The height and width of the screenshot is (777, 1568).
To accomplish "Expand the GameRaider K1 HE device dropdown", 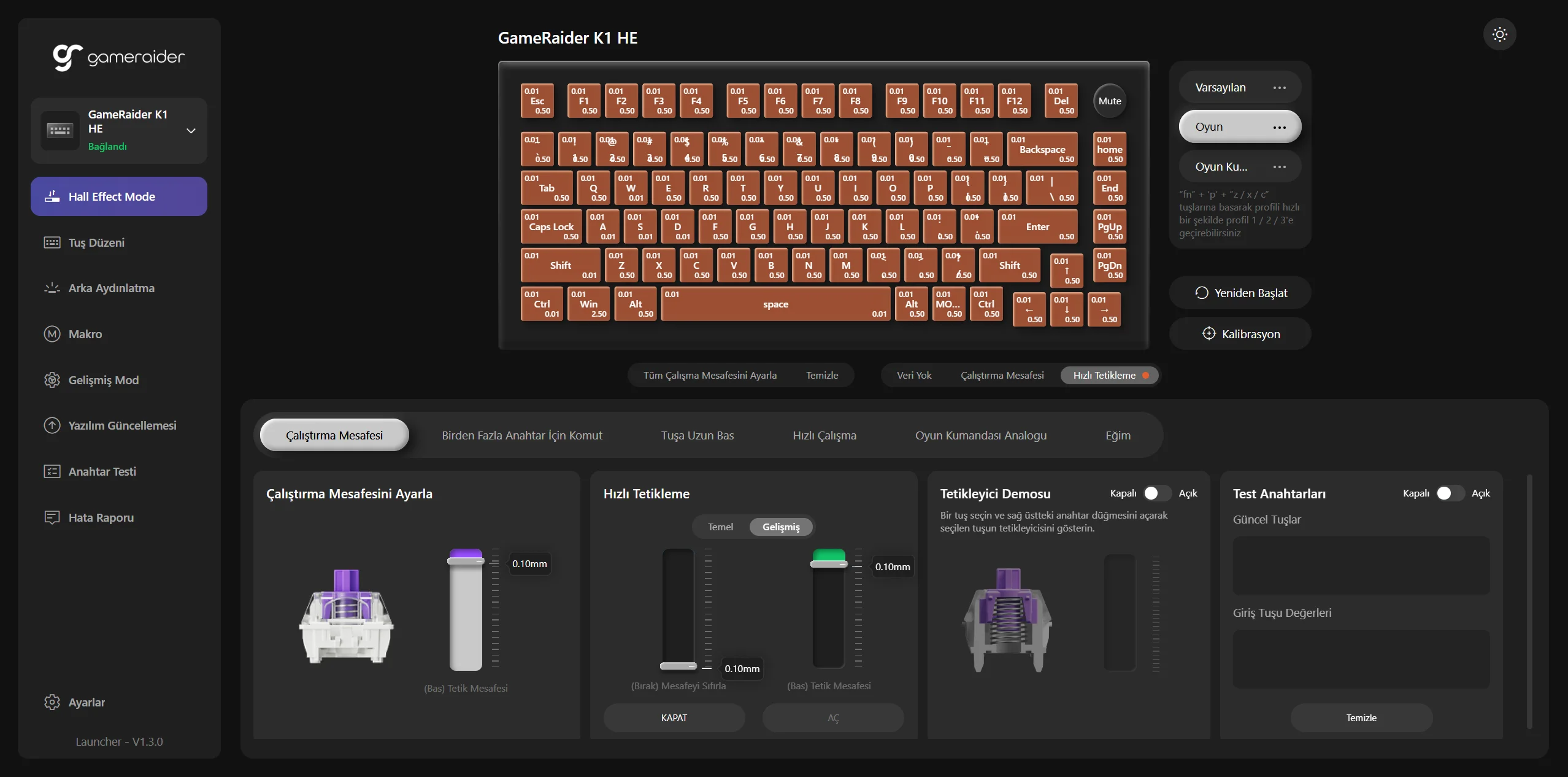I will point(191,131).
